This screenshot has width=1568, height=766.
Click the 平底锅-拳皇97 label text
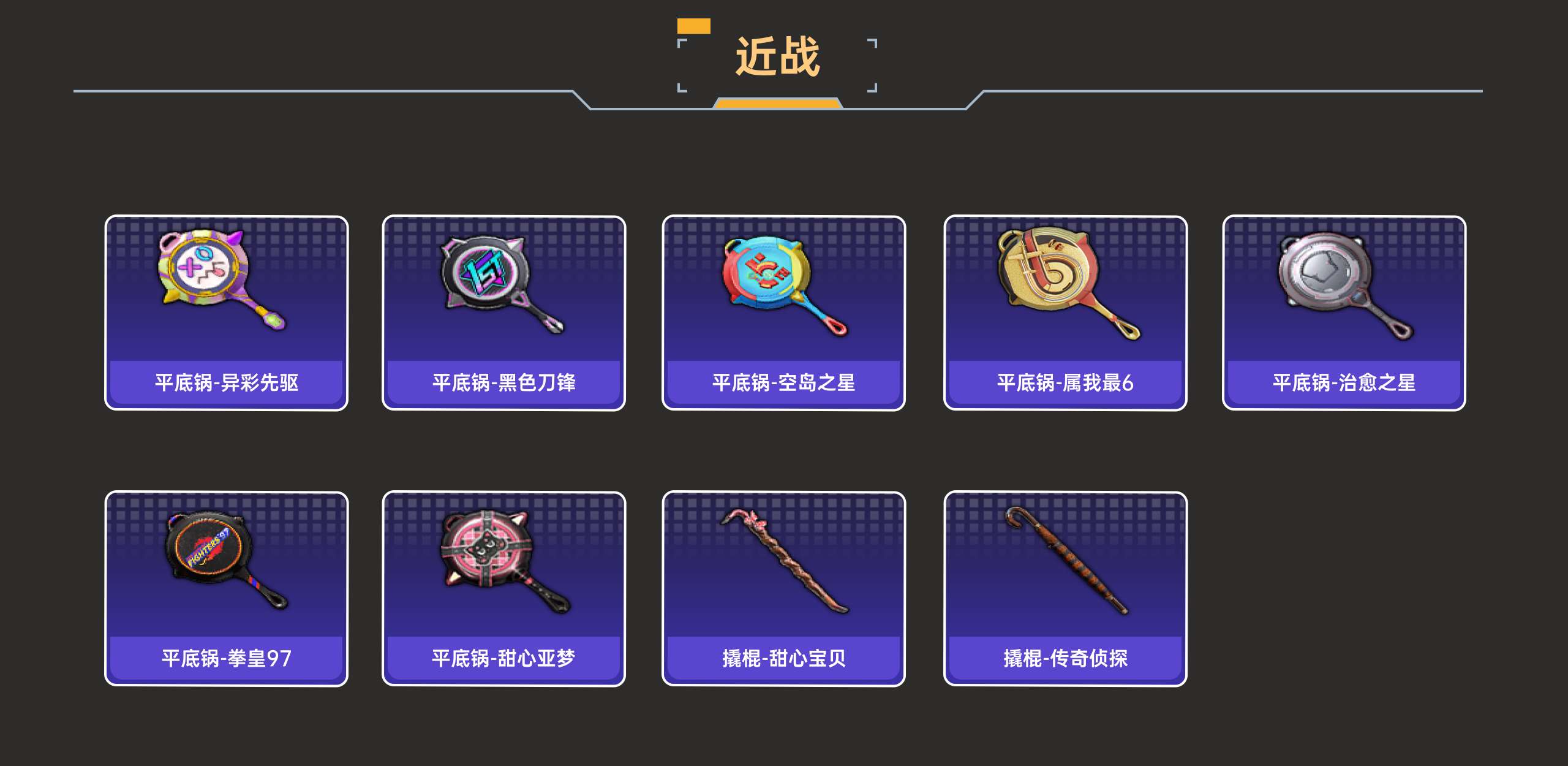pyautogui.click(x=227, y=659)
